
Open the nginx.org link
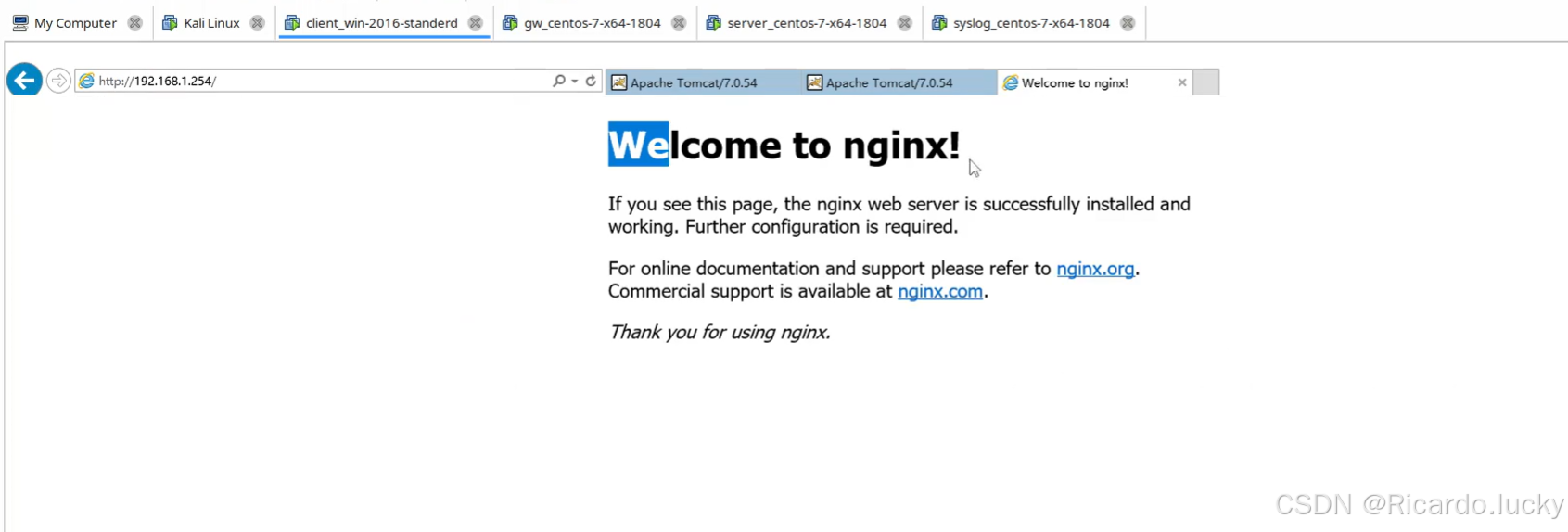point(1095,269)
